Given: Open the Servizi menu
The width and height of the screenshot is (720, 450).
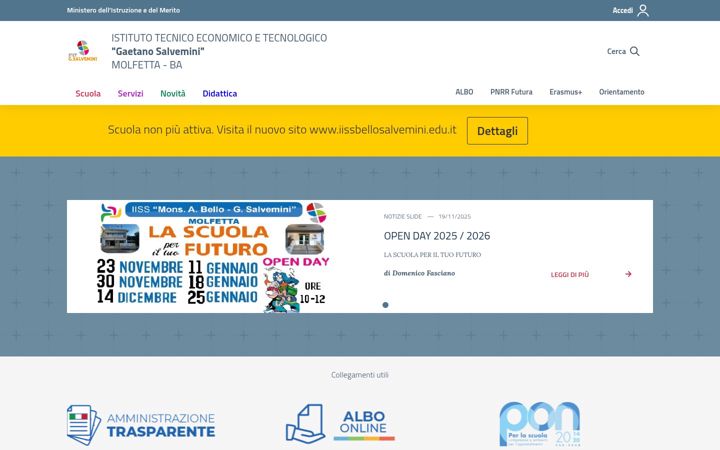Looking at the screenshot, I should (130, 94).
